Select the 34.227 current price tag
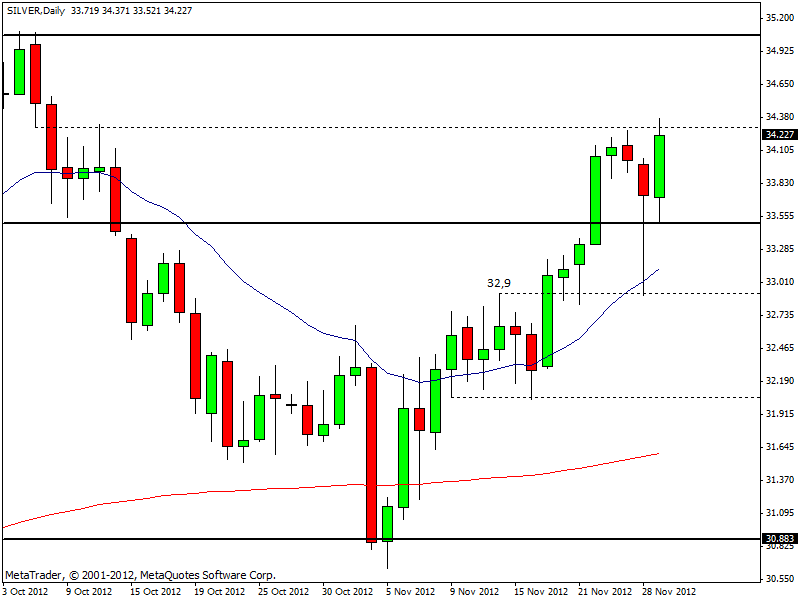 (779, 134)
